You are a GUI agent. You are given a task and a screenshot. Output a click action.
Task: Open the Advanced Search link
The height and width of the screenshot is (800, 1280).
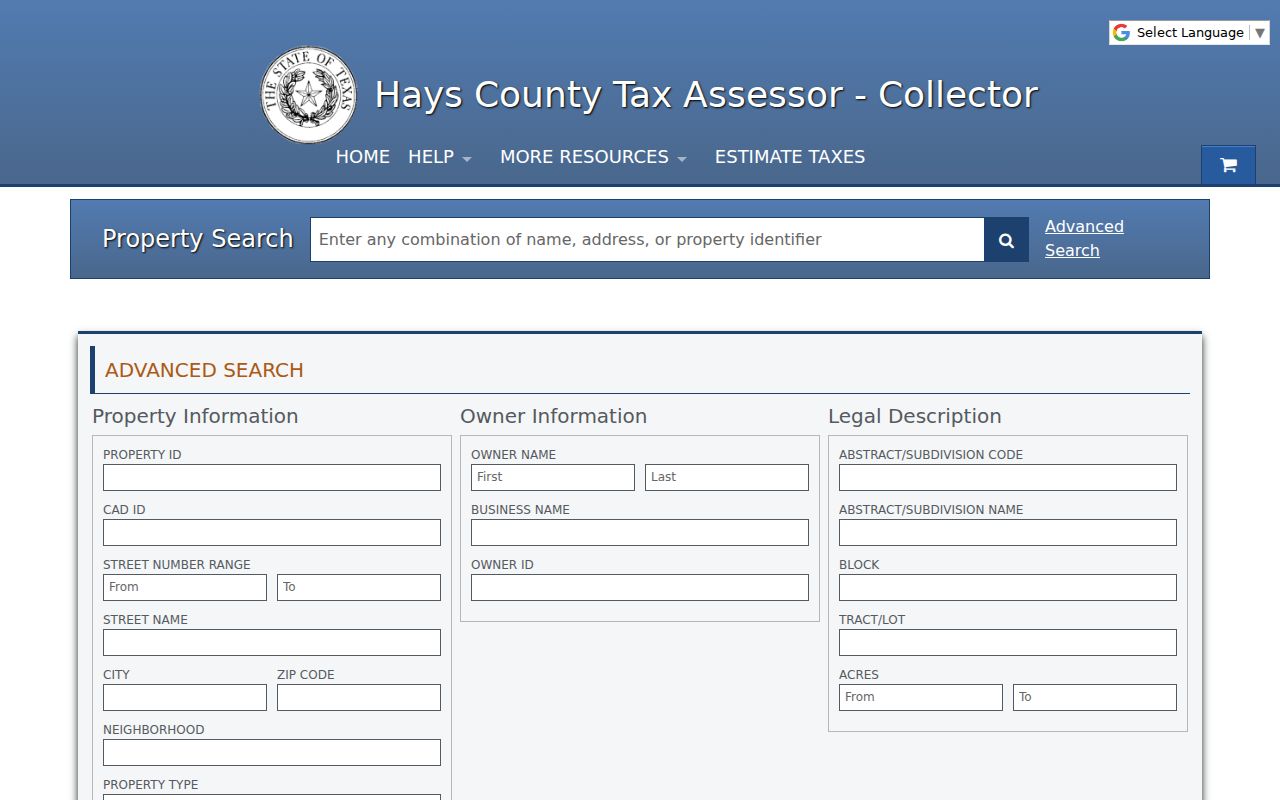1084,239
